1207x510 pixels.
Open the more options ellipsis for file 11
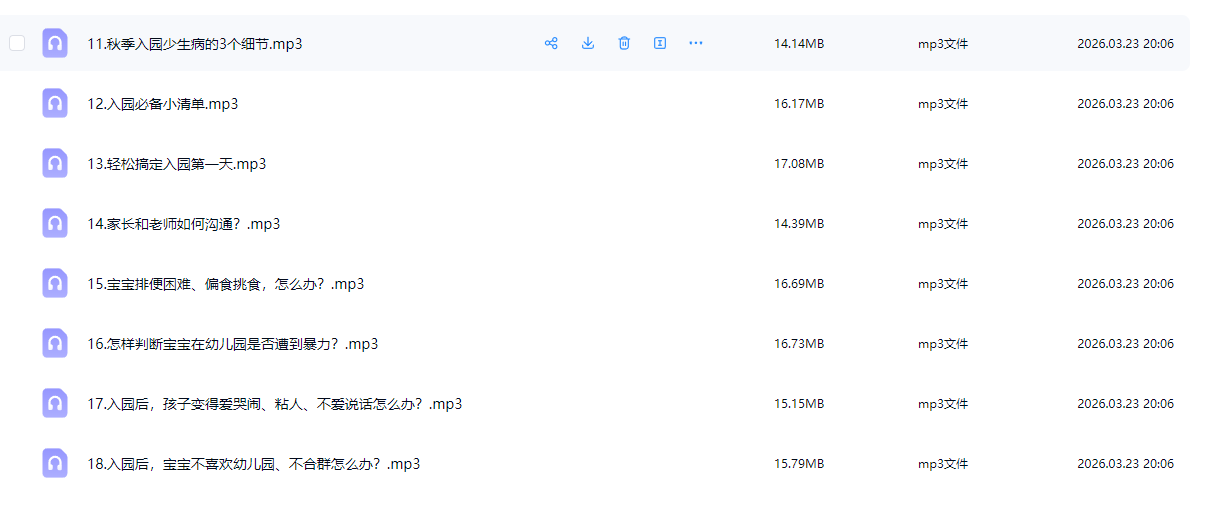[696, 43]
